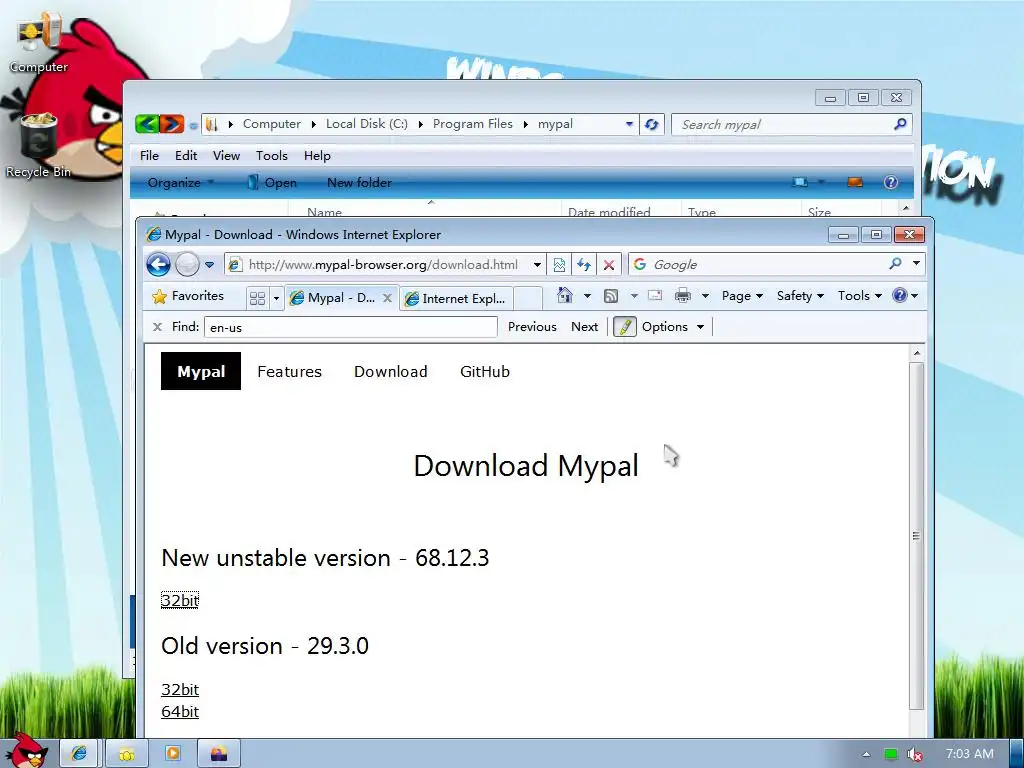Screen dimensions: 1024x768
Task: Expand Explorer address bar history dropdown
Action: tap(629, 123)
